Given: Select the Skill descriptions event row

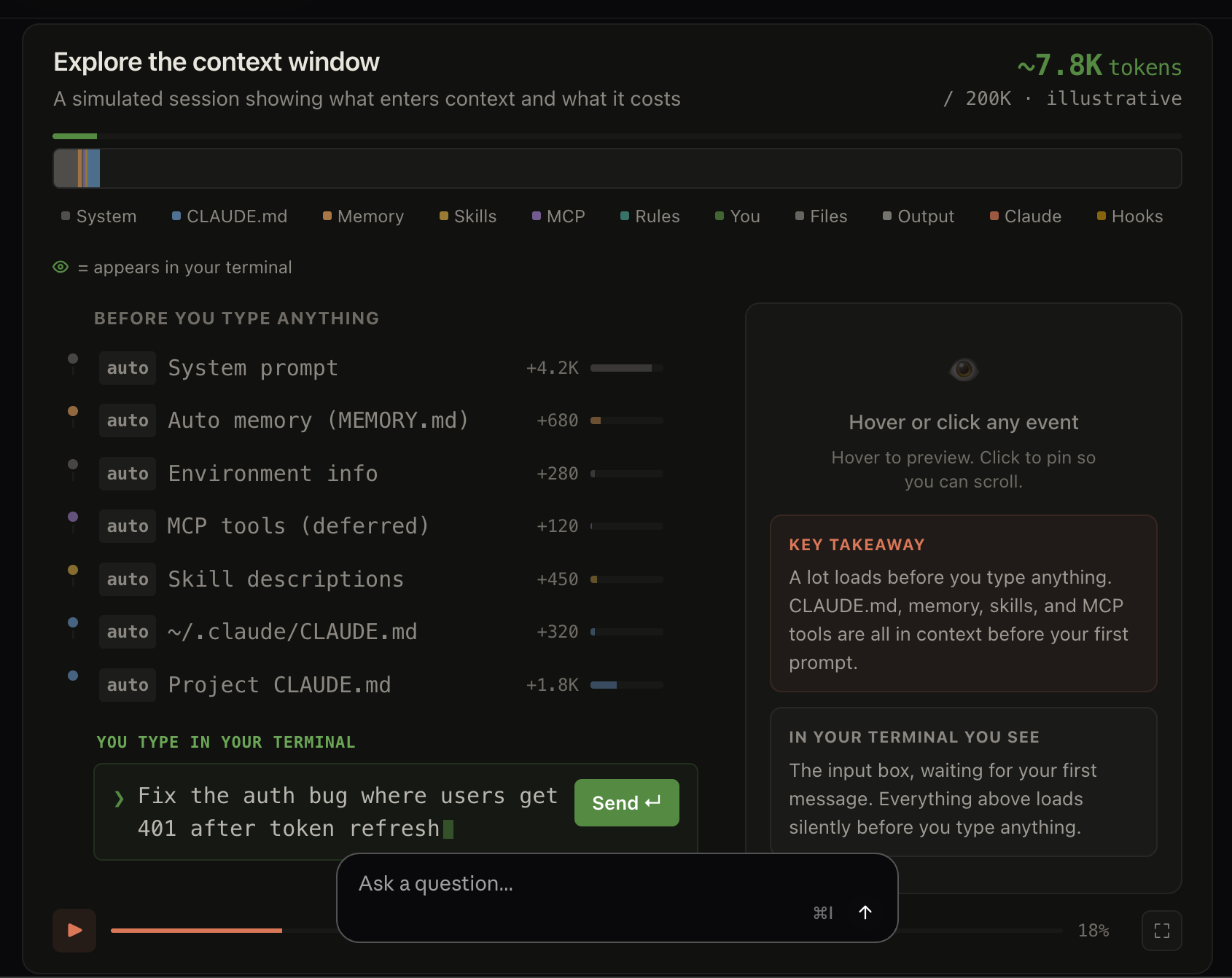Looking at the screenshot, I should pos(379,579).
